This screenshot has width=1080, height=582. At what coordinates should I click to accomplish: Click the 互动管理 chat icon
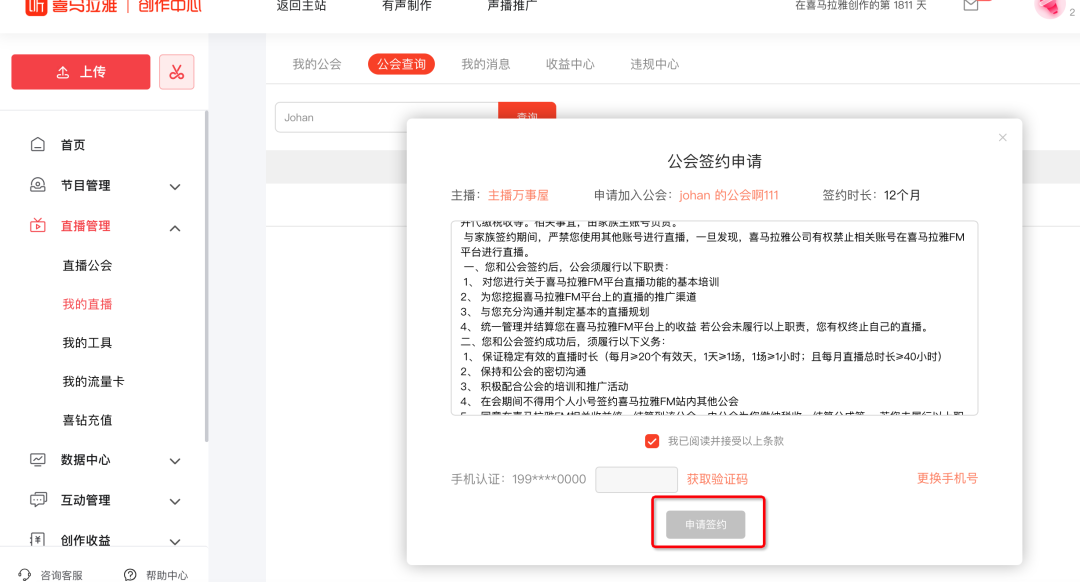point(38,500)
